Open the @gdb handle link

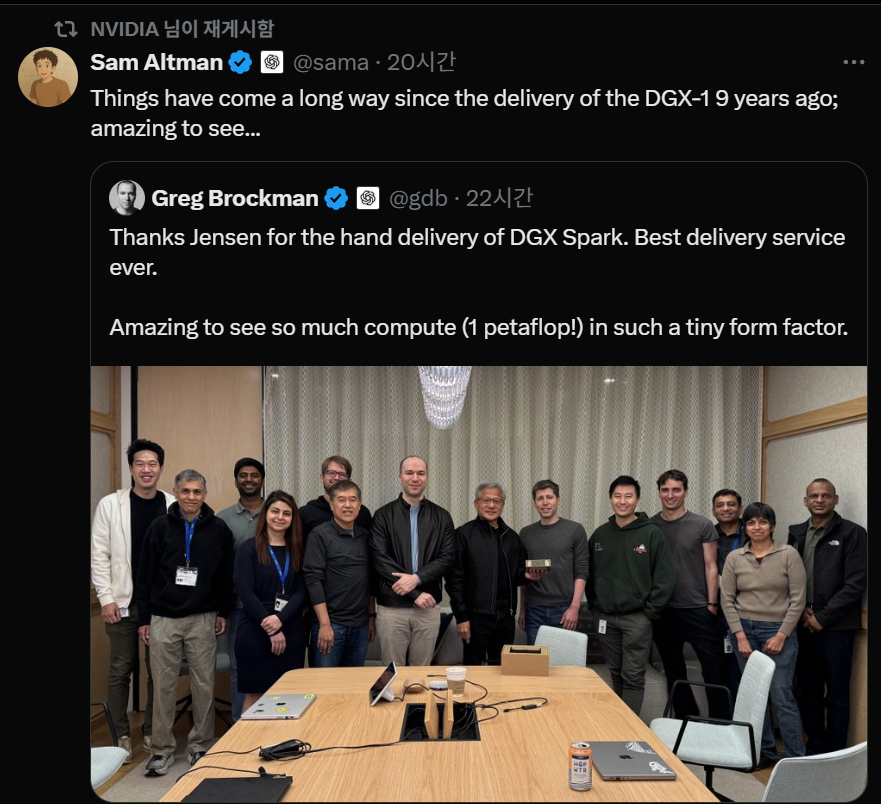[x=417, y=198]
